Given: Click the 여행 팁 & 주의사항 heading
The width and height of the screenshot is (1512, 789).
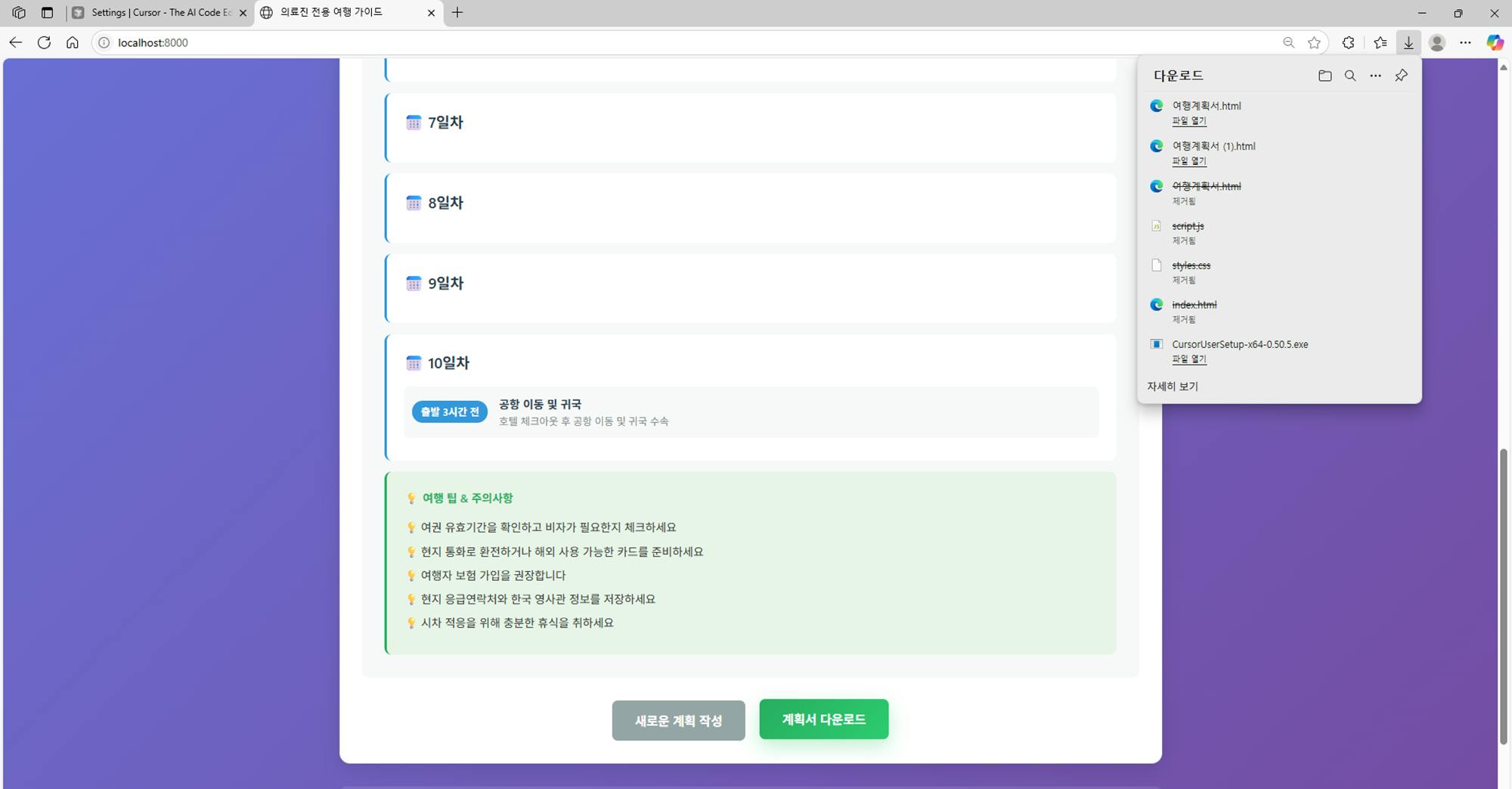Looking at the screenshot, I should click(x=467, y=498).
